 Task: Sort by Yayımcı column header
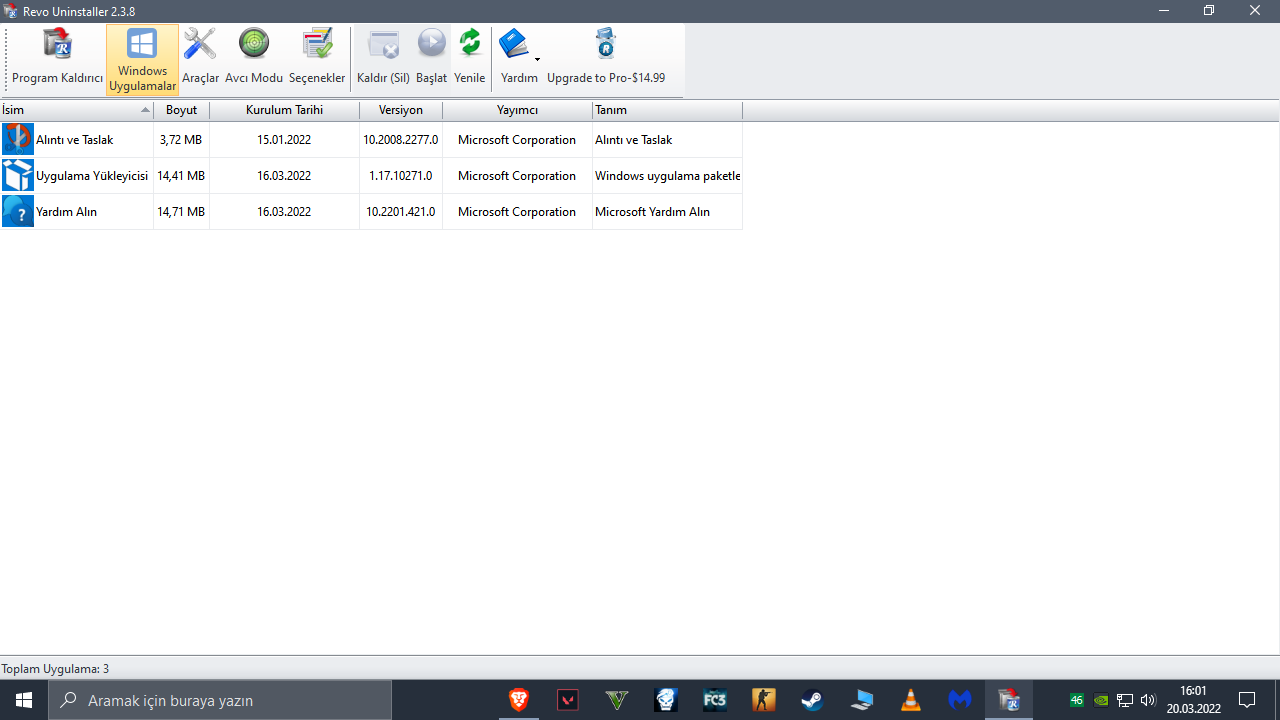[x=518, y=110]
